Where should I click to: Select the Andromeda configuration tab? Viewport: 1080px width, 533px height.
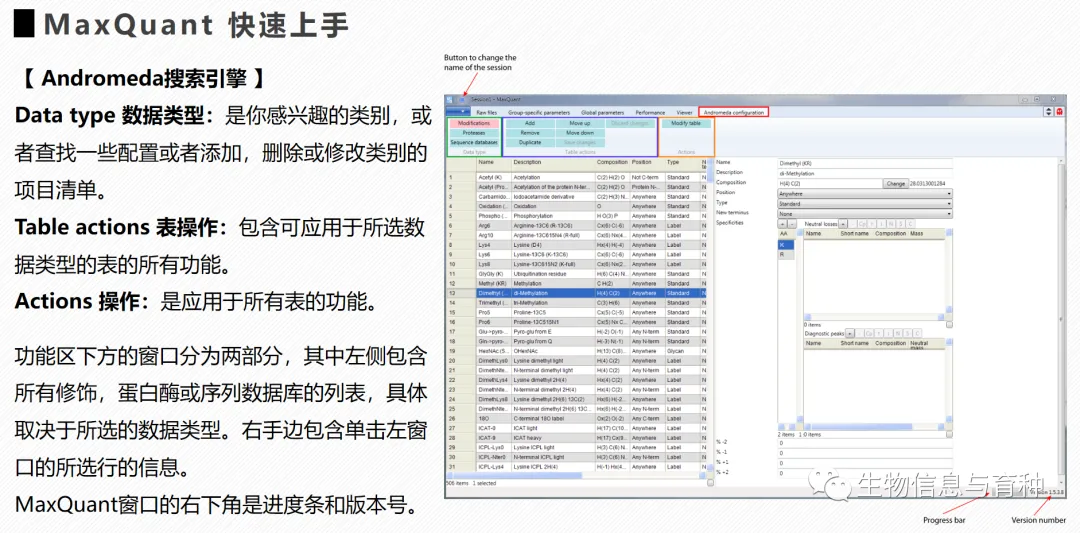point(734,112)
